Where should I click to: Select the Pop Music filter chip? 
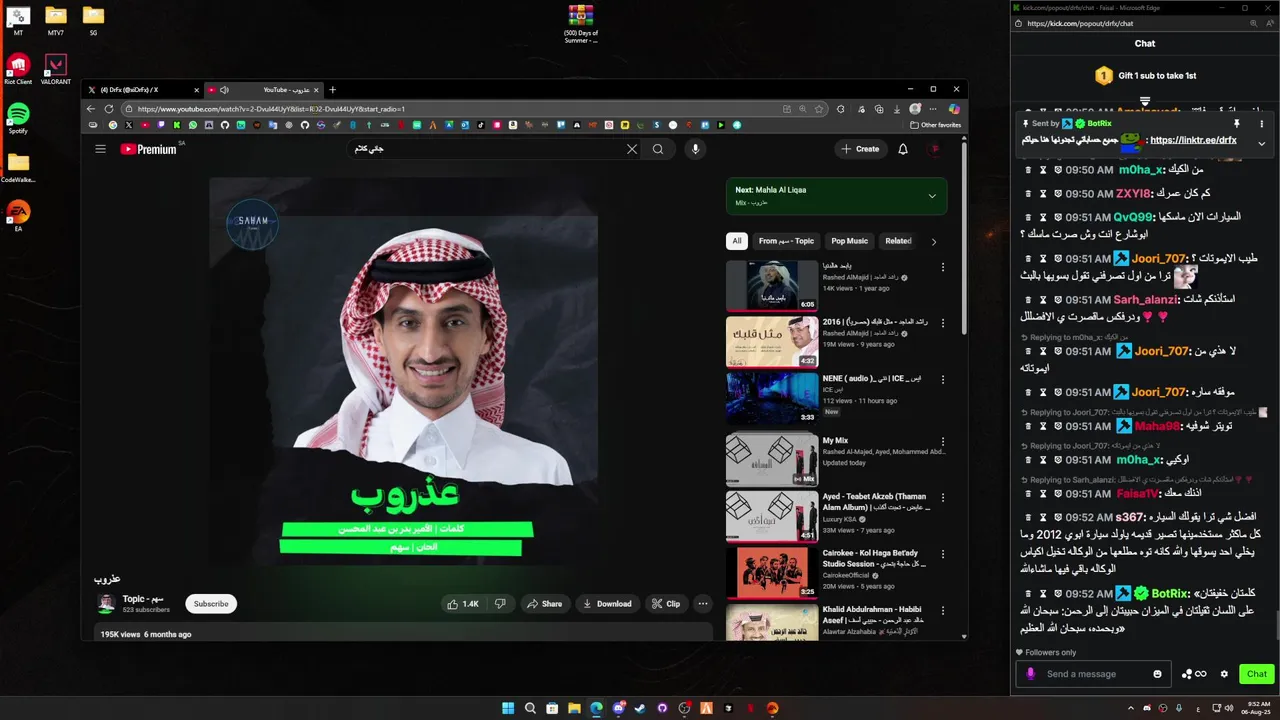tap(850, 241)
